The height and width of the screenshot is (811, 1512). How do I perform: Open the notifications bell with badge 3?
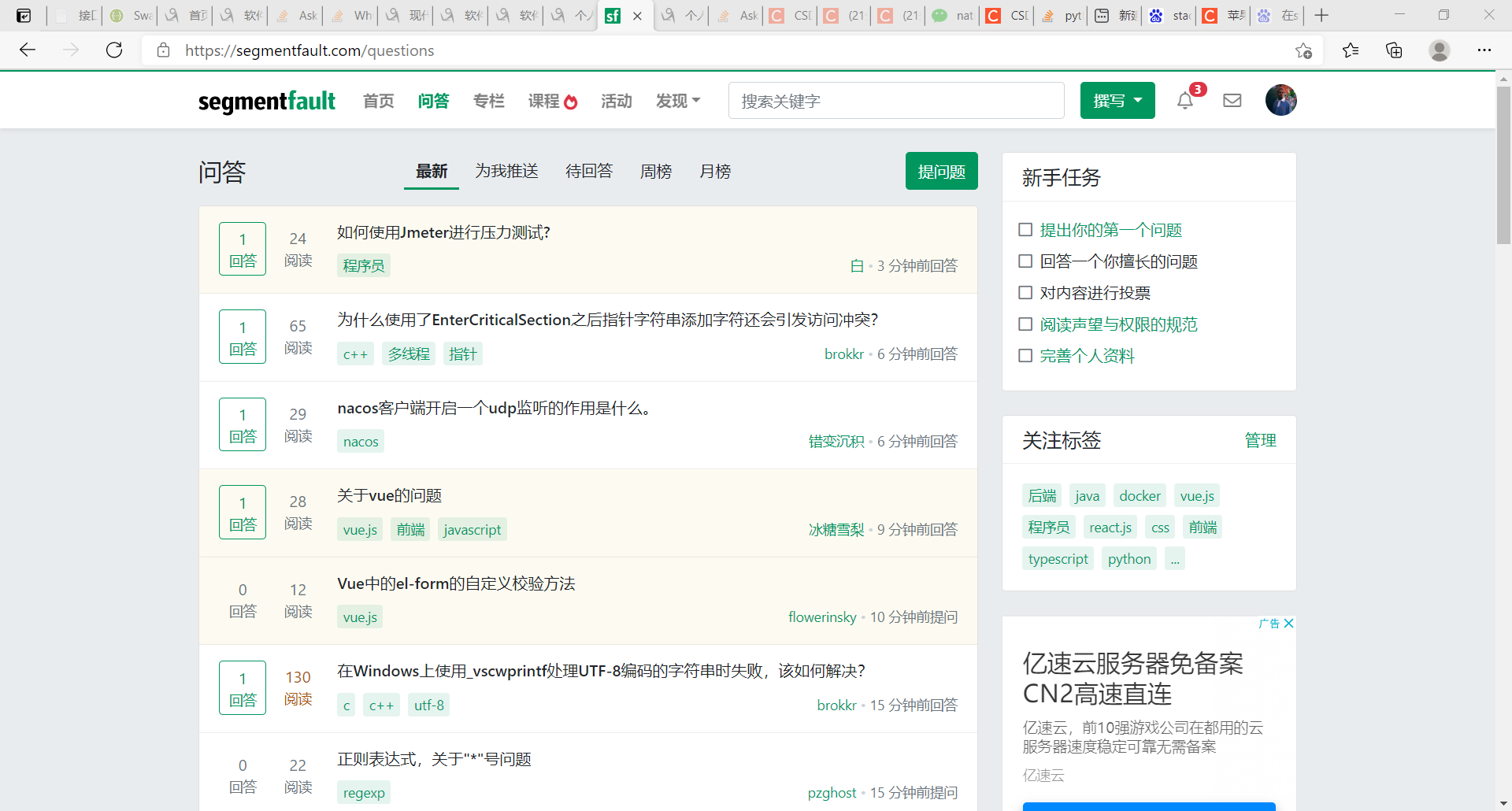point(1185,100)
